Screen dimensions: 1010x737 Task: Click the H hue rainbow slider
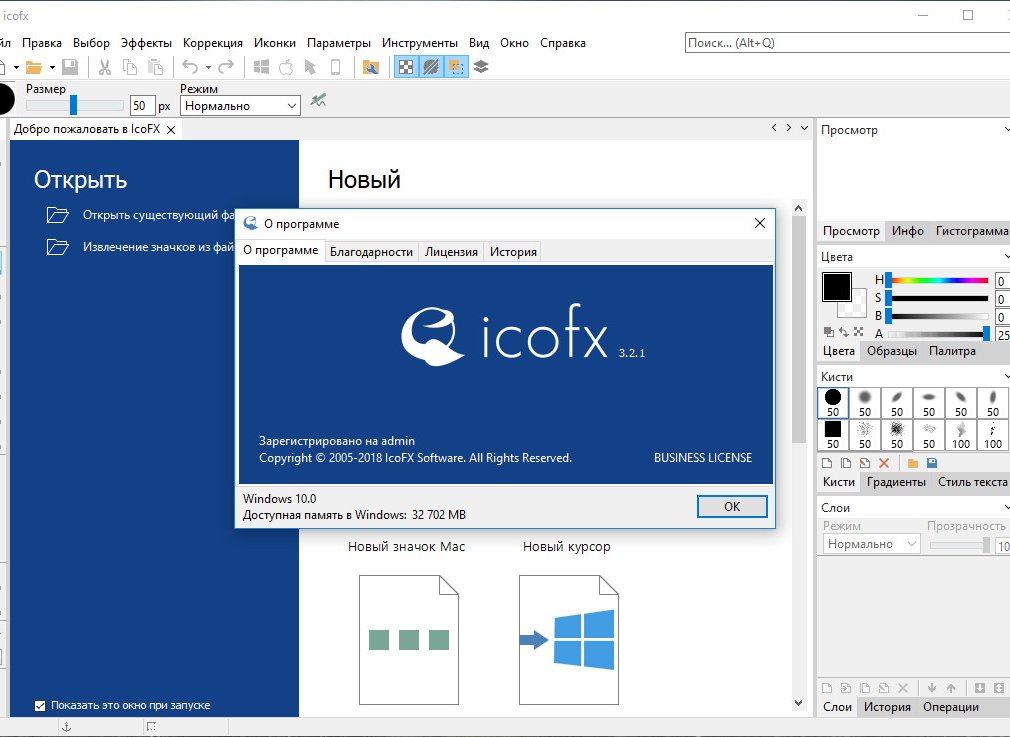point(938,280)
